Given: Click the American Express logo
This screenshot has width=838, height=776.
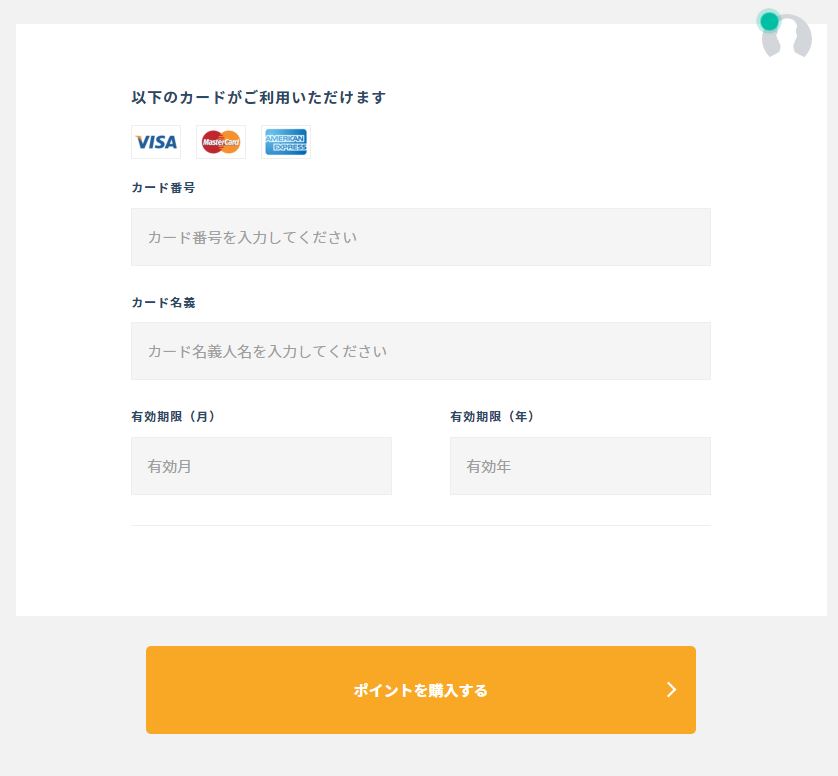Looking at the screenshot, I should click(286, 142).
